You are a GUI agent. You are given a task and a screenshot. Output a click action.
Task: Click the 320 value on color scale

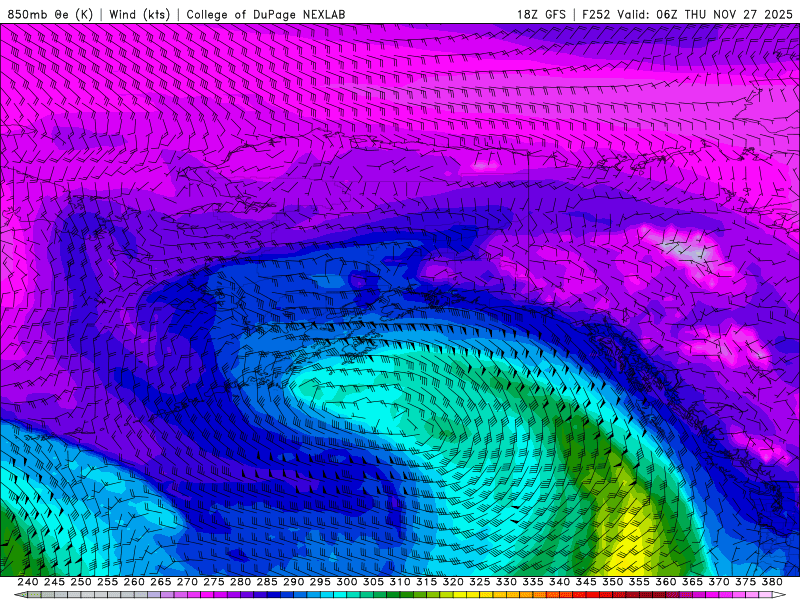pos(453,582)
